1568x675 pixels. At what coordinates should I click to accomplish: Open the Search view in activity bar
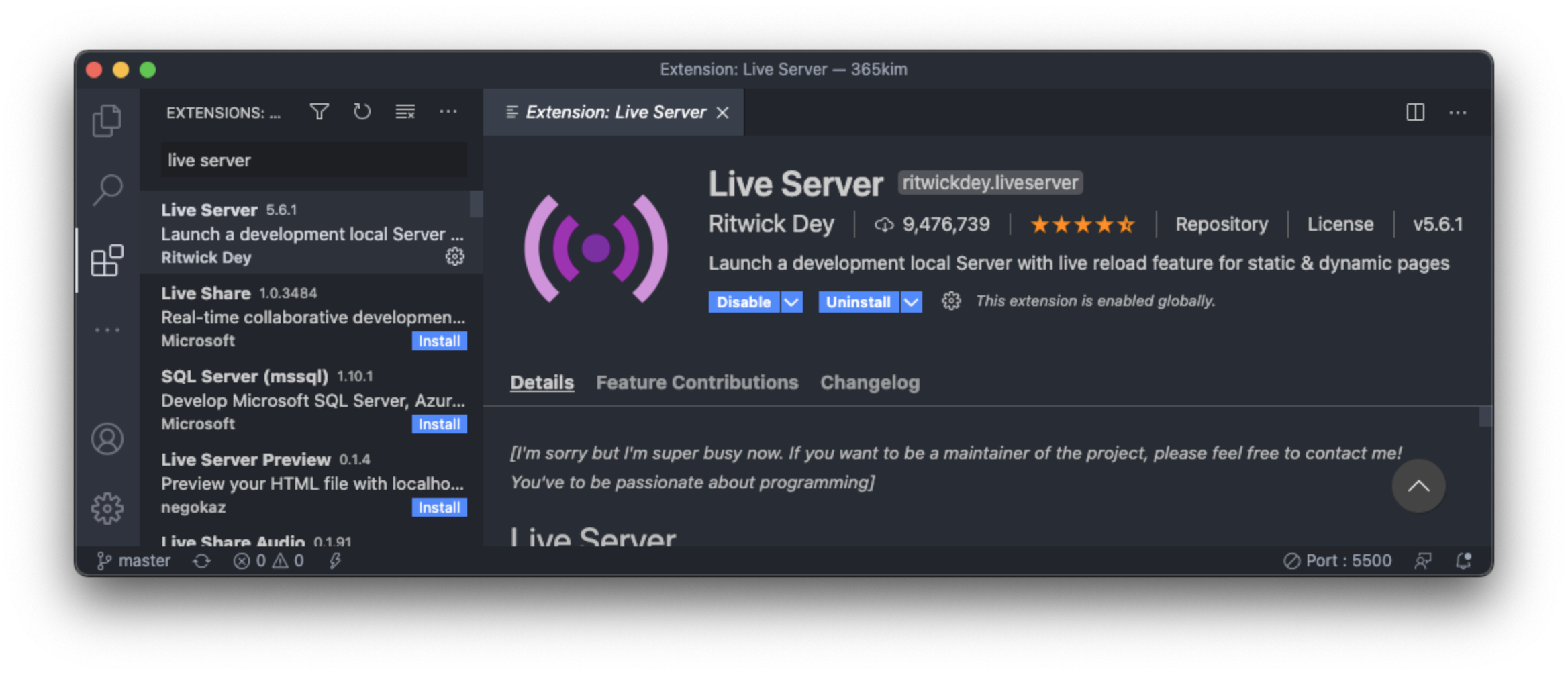(x=107, y=190)
